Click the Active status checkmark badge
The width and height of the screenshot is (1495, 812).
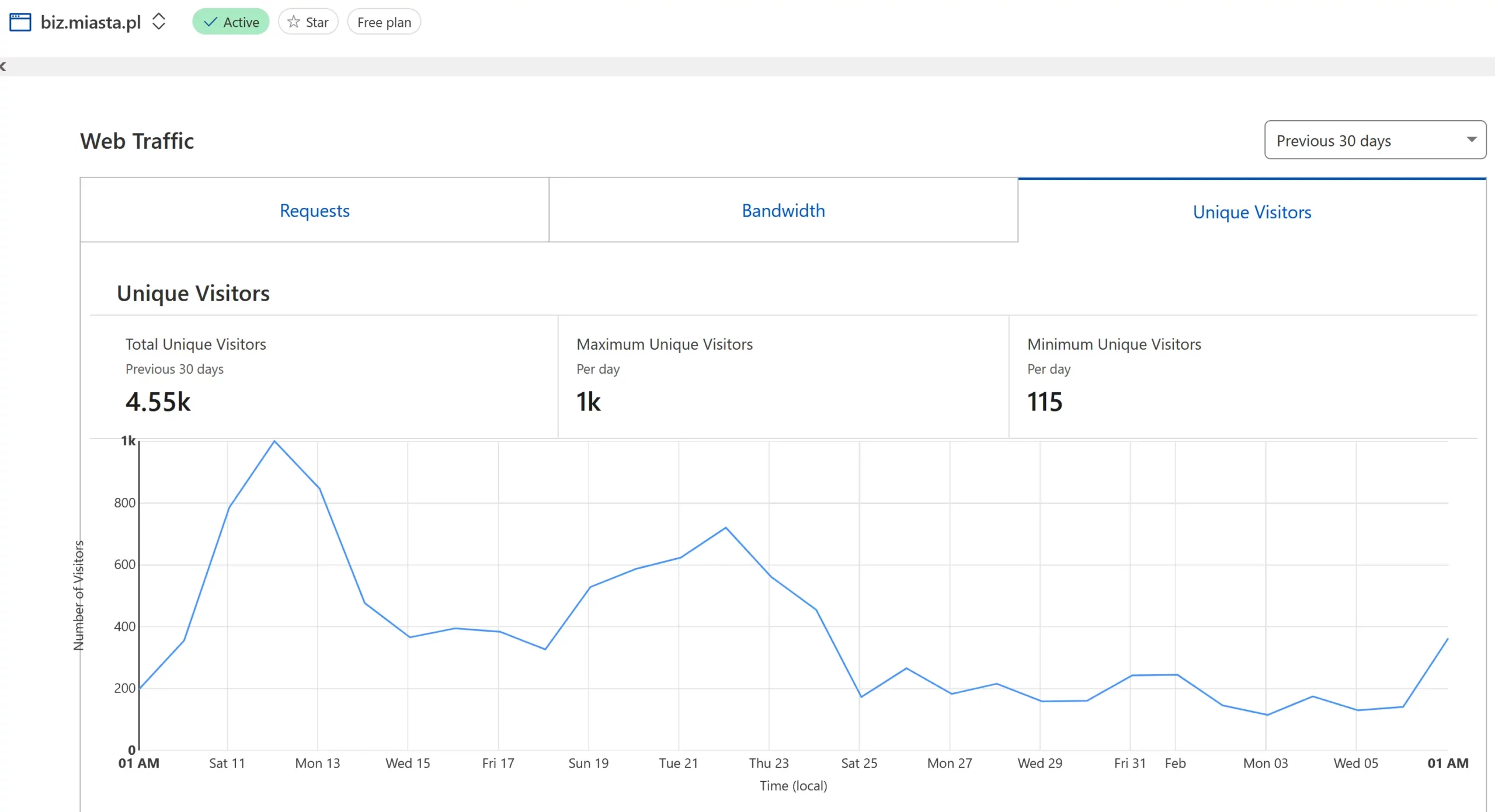coord(231,22)
